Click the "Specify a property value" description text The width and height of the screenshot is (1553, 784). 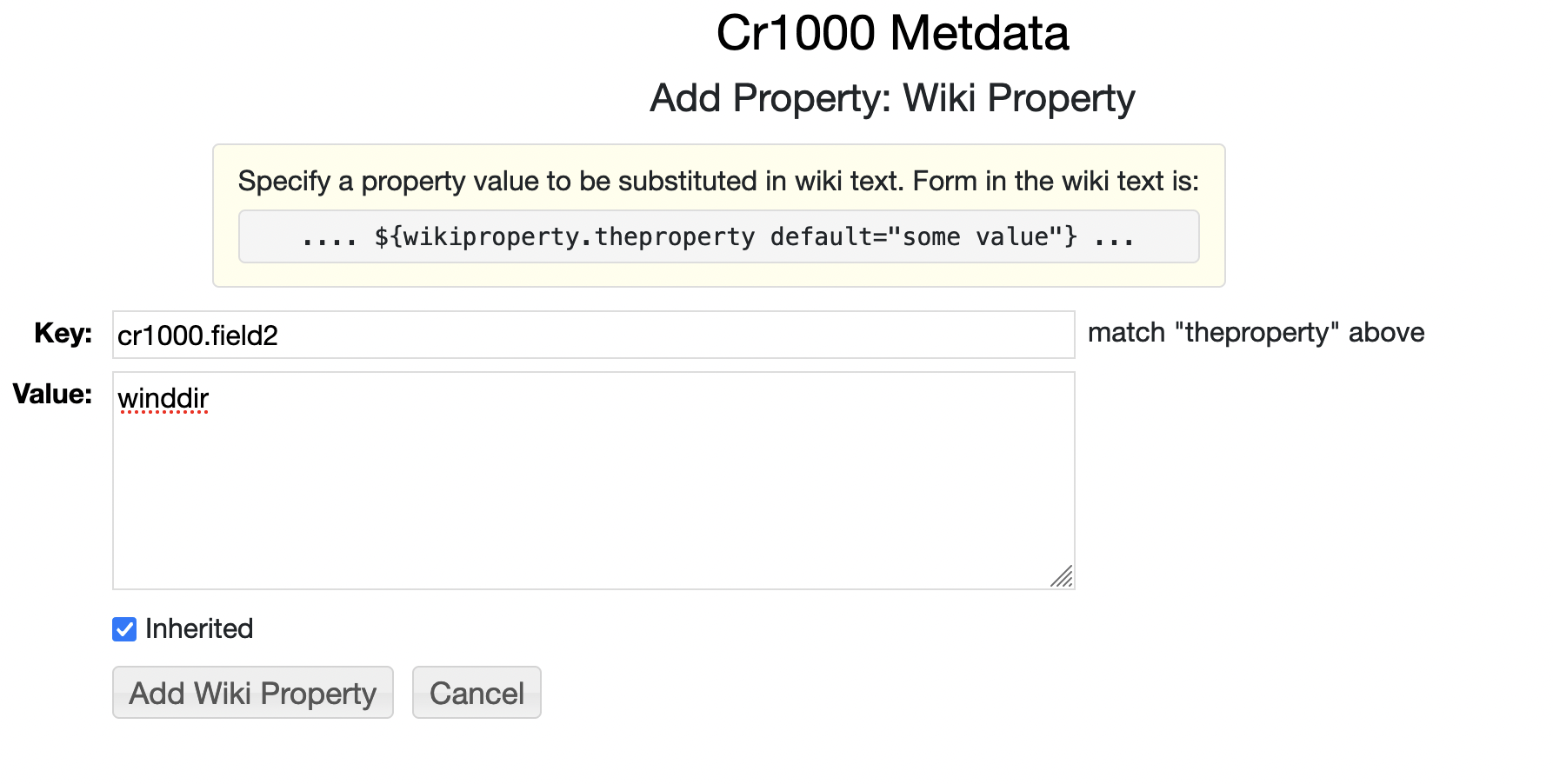[718, 181]
